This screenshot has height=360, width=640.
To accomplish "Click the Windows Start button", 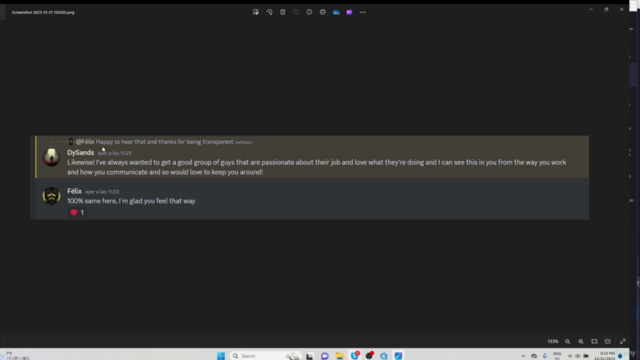I will [x=221, y=356].
